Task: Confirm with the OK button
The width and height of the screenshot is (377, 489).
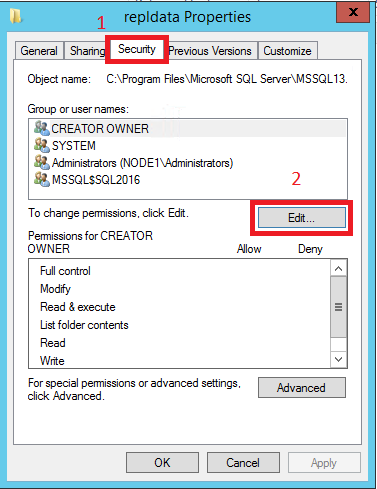Action: point(162,463)
